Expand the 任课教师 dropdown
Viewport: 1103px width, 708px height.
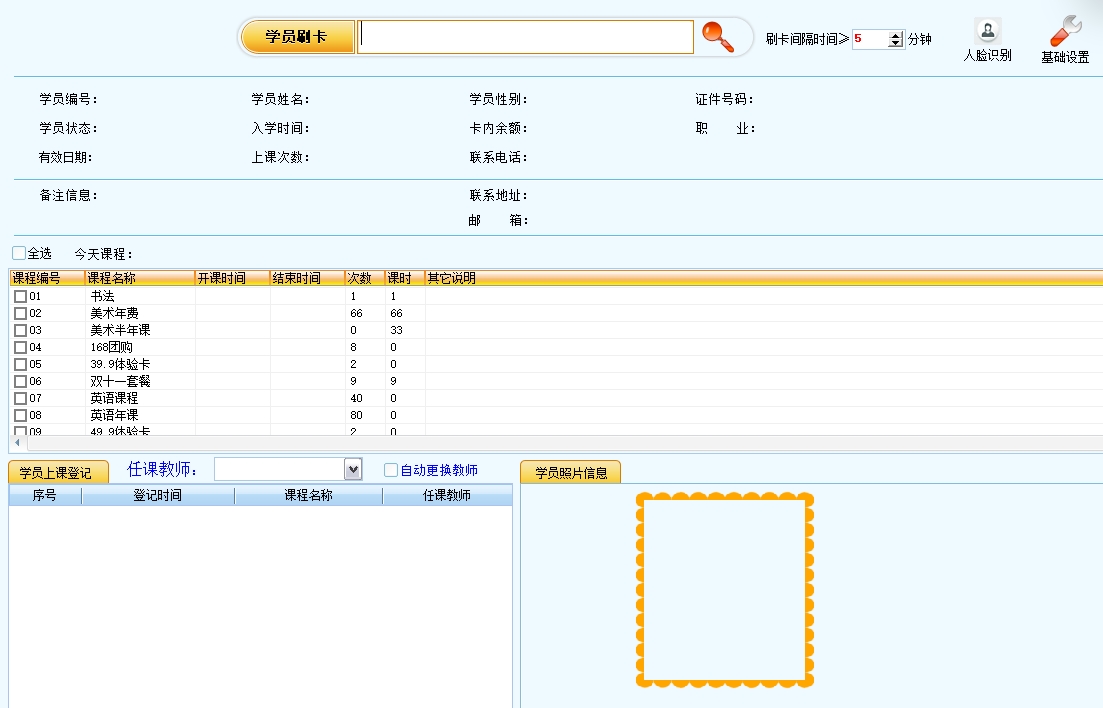352,469
